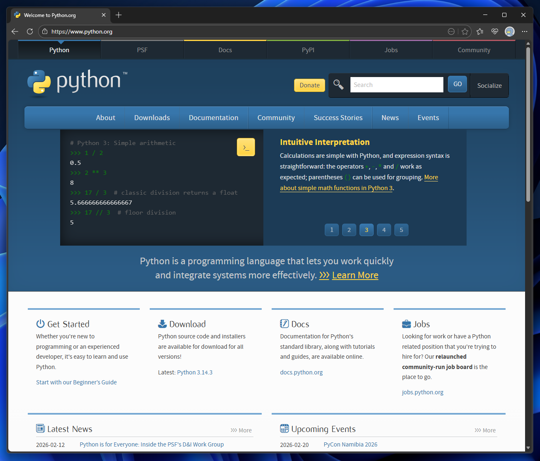Open the browser profile avatar
Screen dimensions: 540x461
[x=510, y=32]
